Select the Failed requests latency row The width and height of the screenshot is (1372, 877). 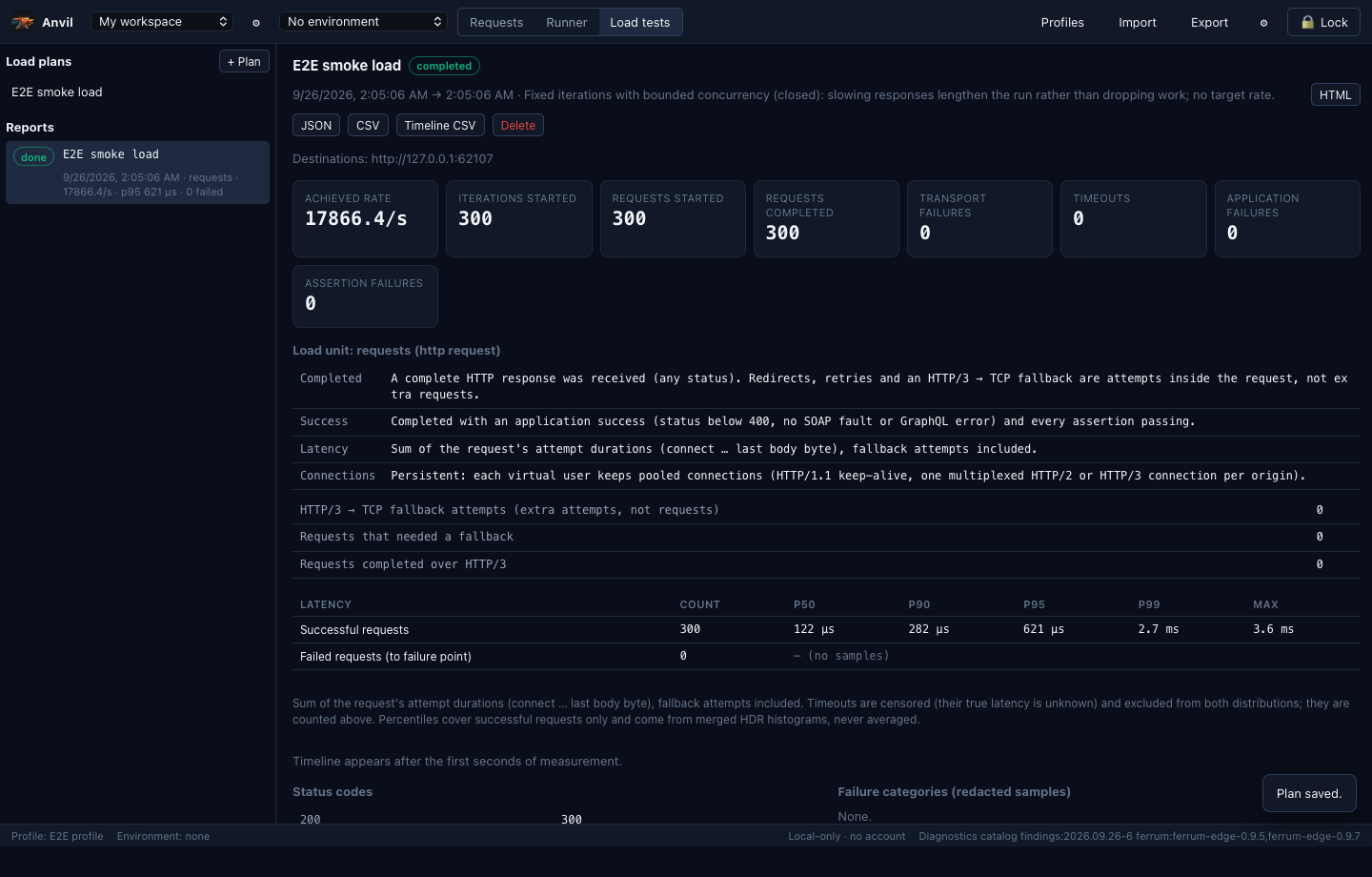pos(826,656)
